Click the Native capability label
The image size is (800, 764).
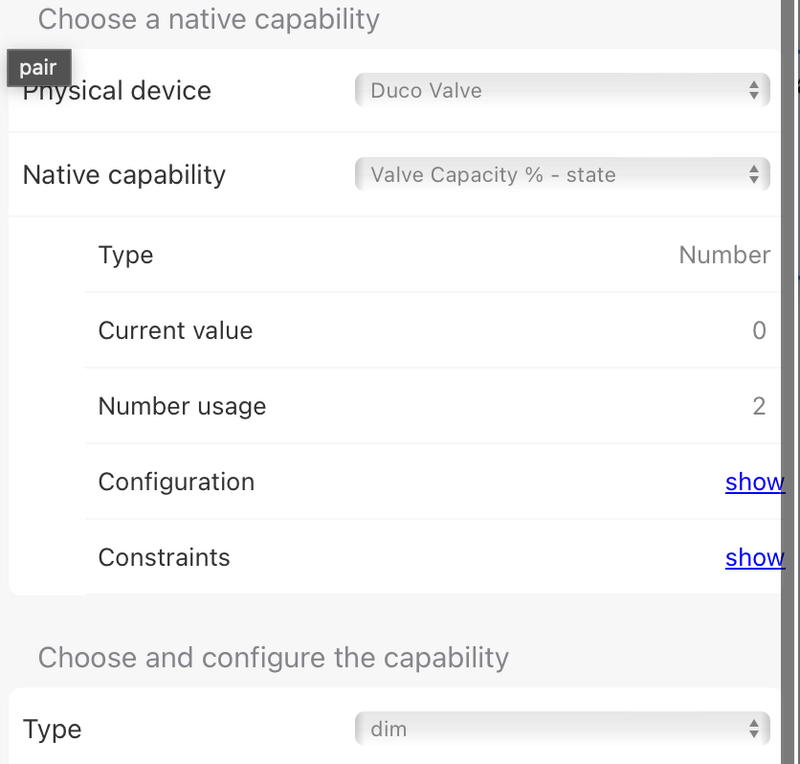coord(124,174)
